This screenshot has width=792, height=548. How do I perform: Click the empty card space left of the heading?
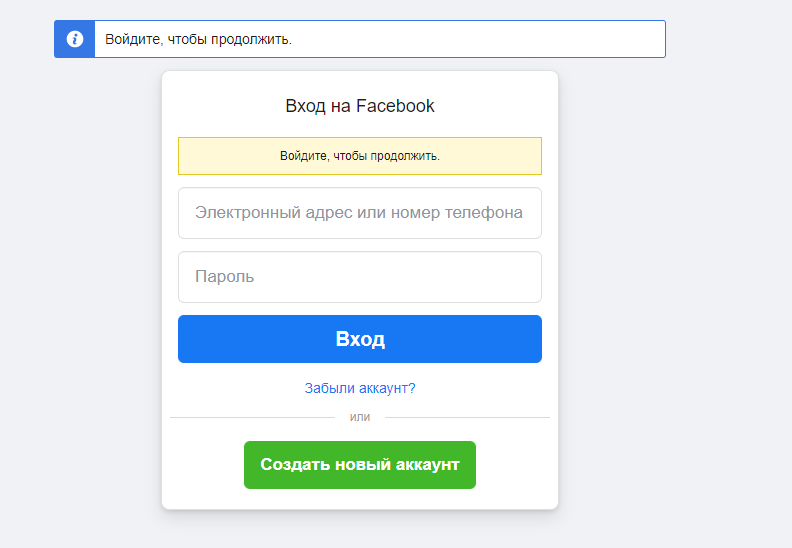(220, 106)
